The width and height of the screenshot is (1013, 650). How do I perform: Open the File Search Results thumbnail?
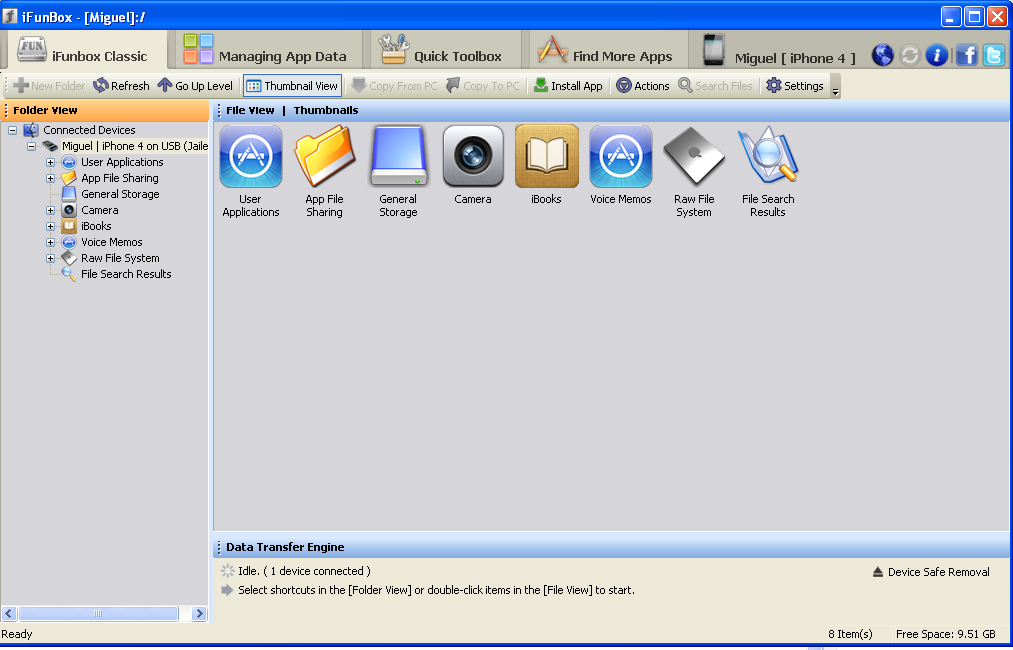(768, 172)
